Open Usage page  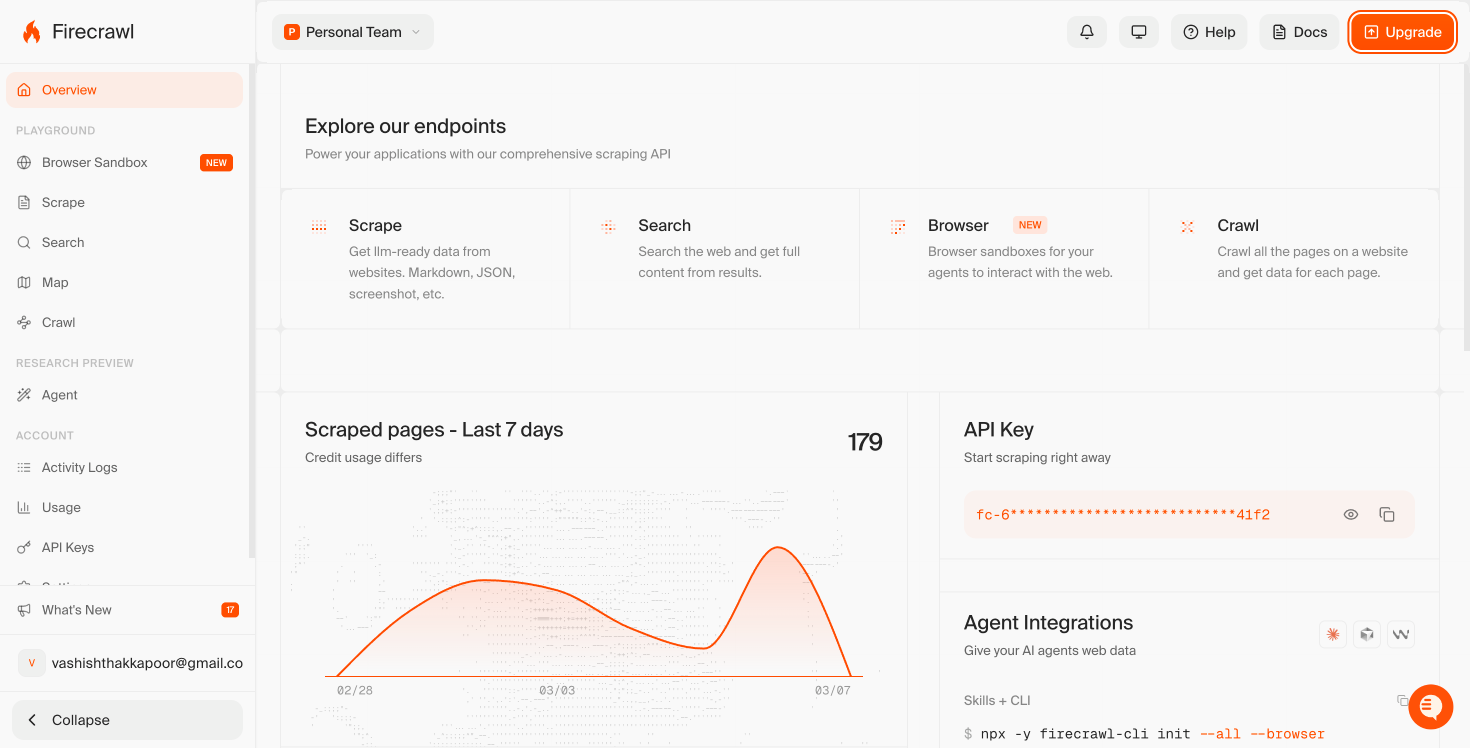point(124,507)
